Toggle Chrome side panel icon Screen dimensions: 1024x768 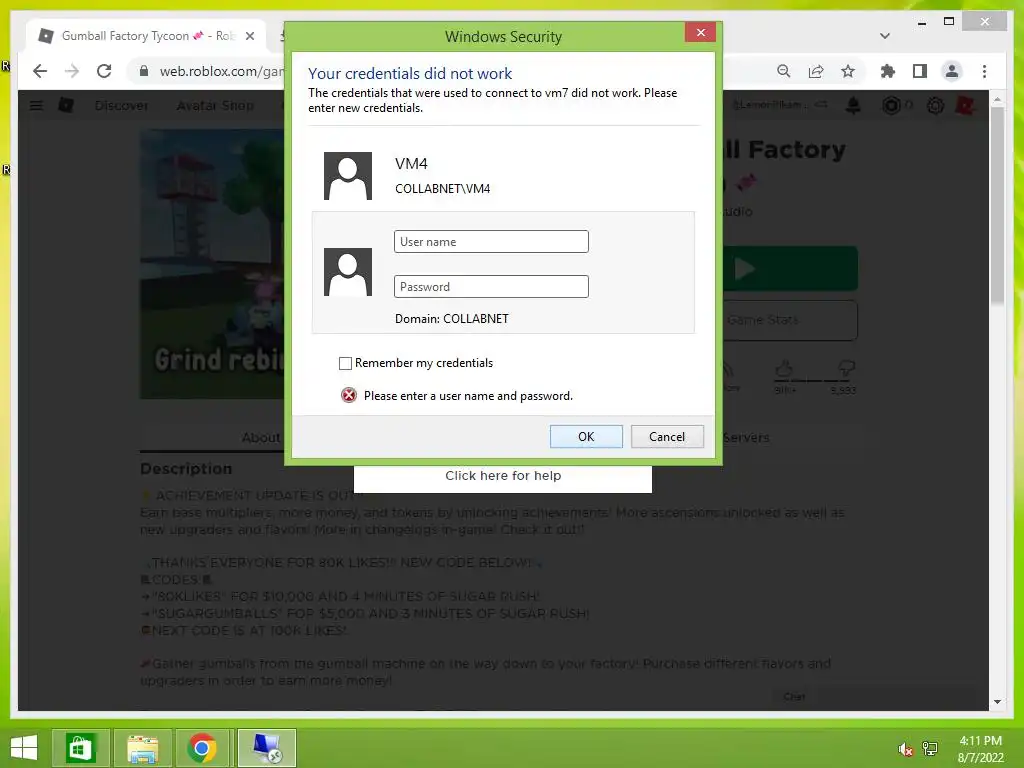coord(920,71)
